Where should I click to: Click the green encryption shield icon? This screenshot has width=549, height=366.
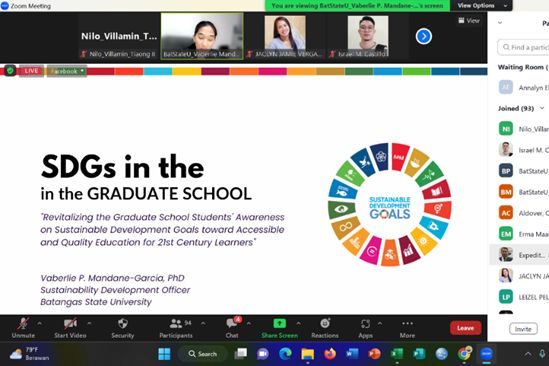click(x=10, y=71)
